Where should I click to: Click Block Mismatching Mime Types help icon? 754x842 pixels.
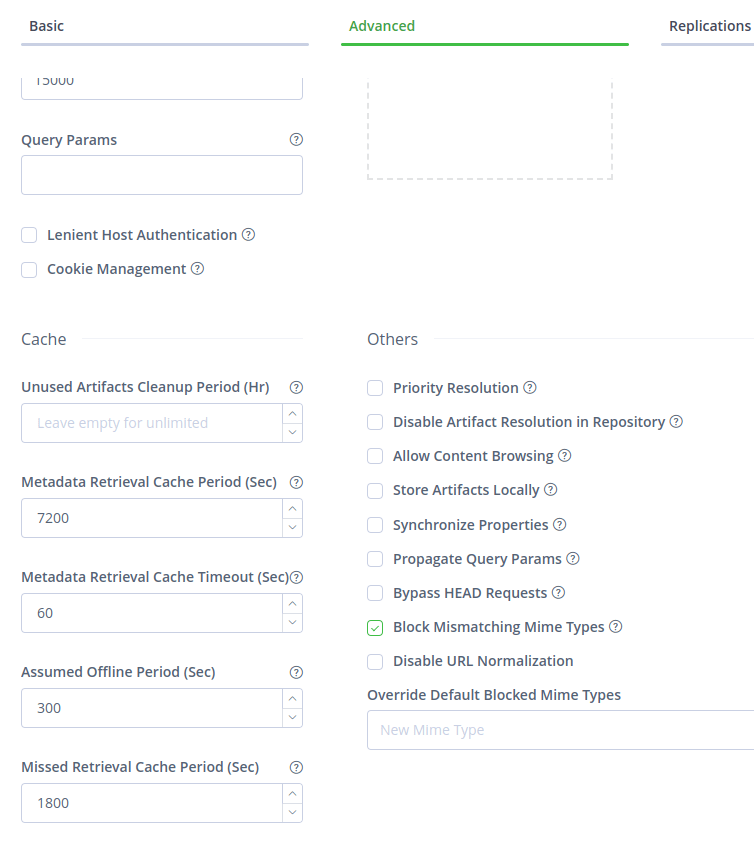[614, 626]
